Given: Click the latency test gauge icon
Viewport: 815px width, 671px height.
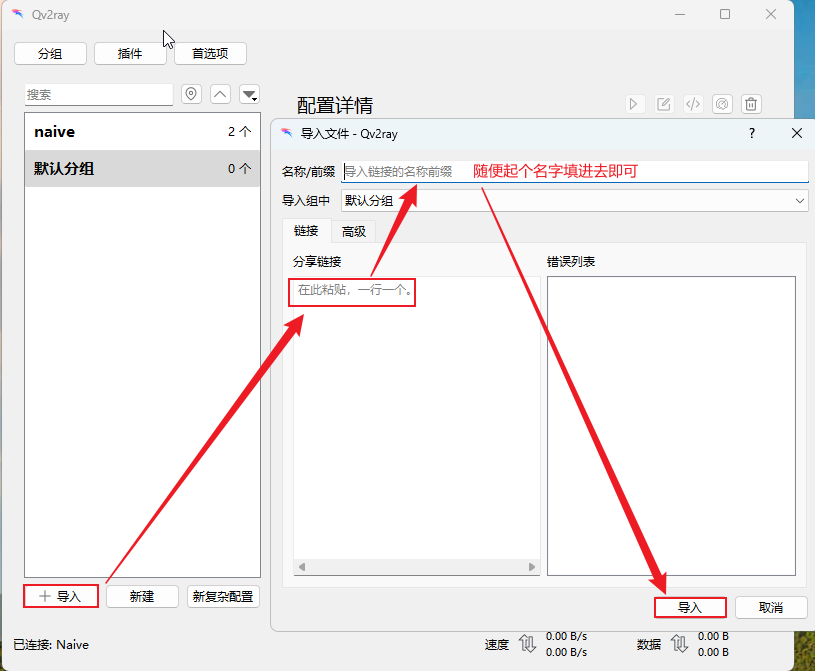Looking at the screenshot, I should click(x=722, y=104).
